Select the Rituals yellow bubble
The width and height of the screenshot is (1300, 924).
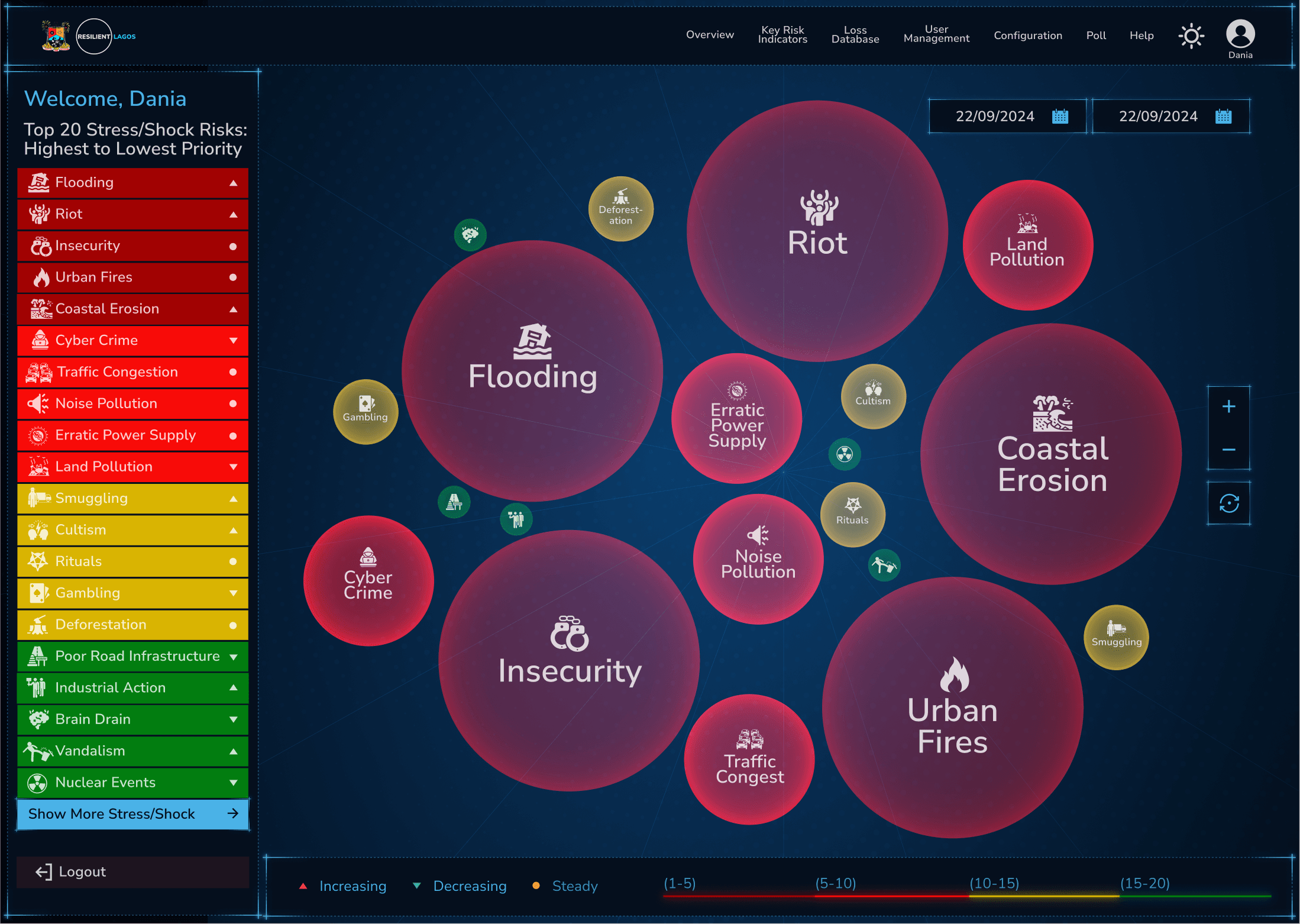point(852,515)
